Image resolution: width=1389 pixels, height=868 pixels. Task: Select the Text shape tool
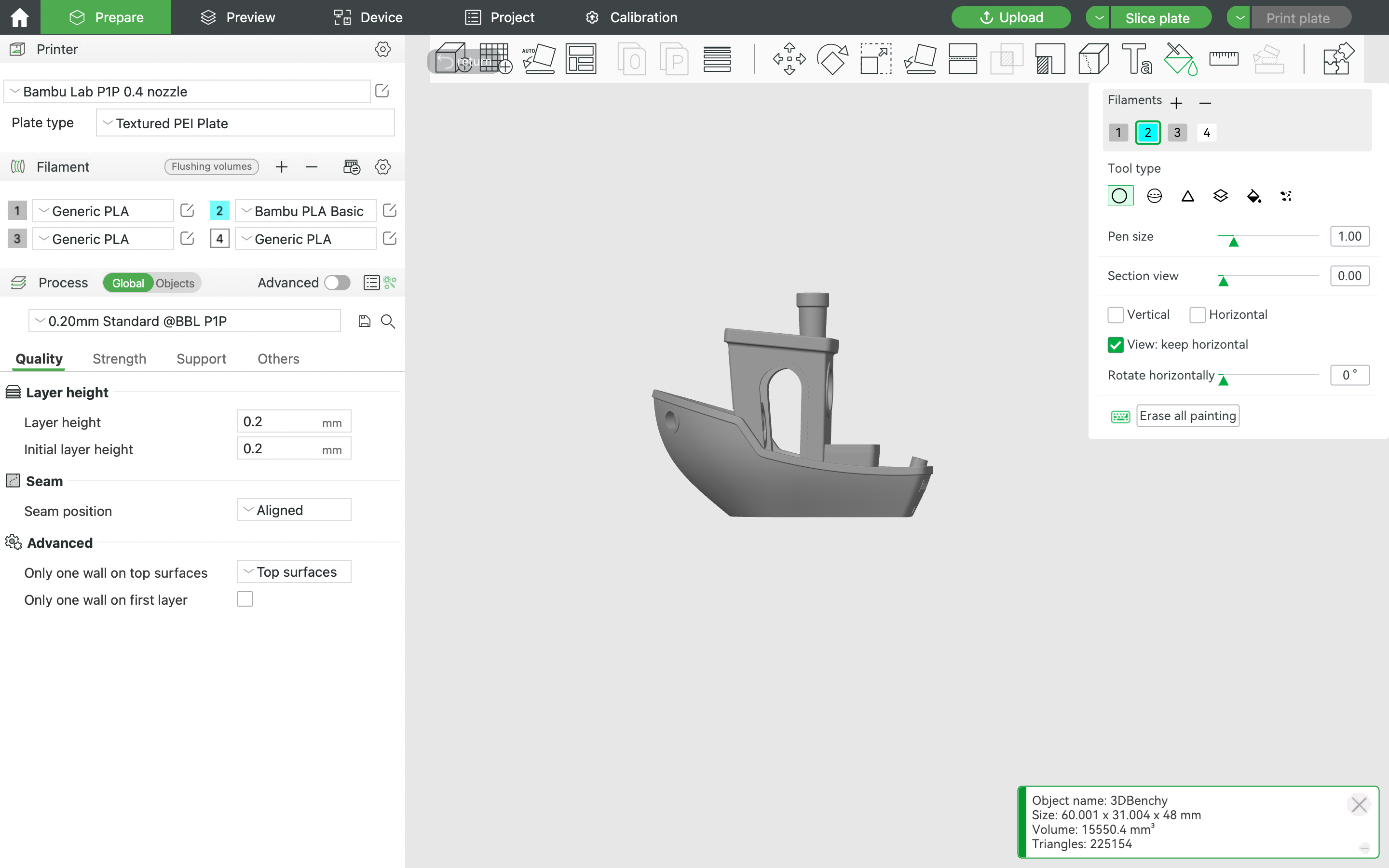click(x=1136, y=58)
